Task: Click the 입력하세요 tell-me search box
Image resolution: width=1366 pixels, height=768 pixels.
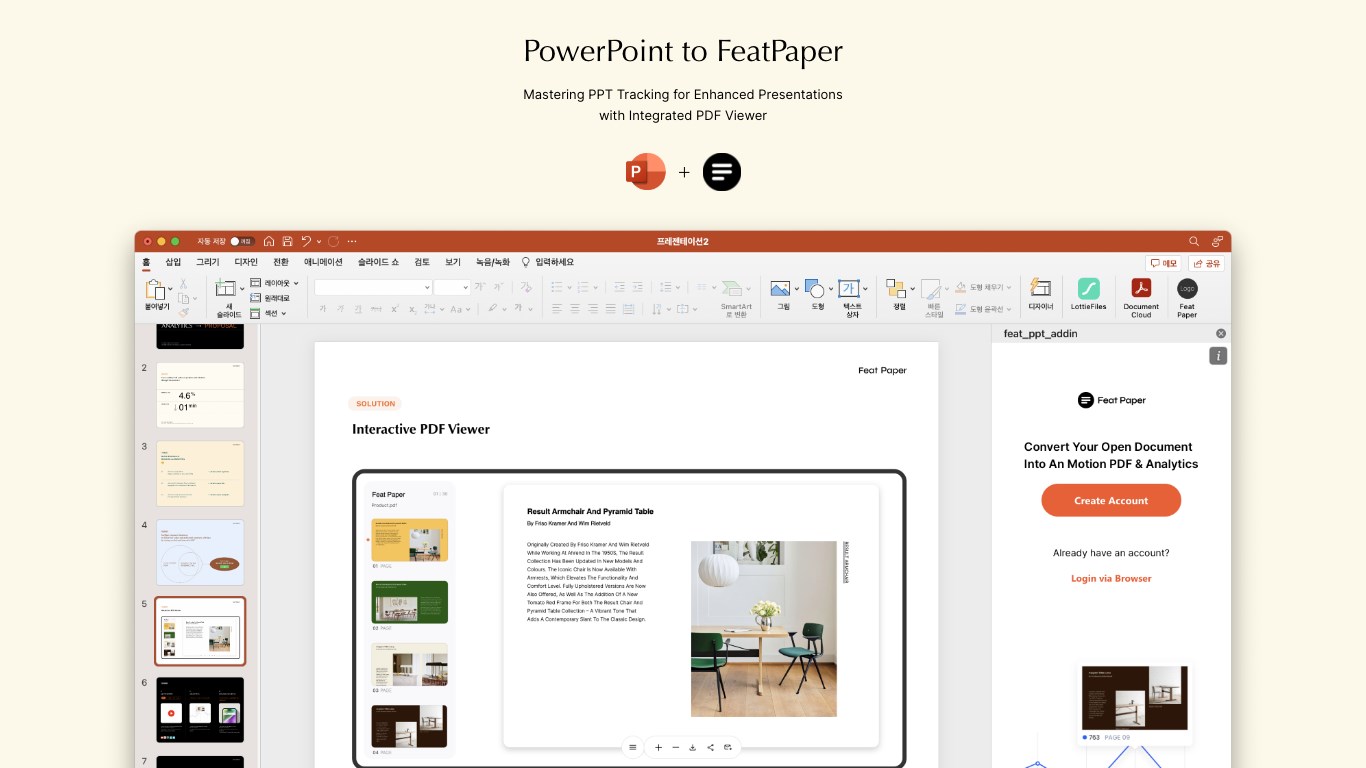Action: (547, 262)
